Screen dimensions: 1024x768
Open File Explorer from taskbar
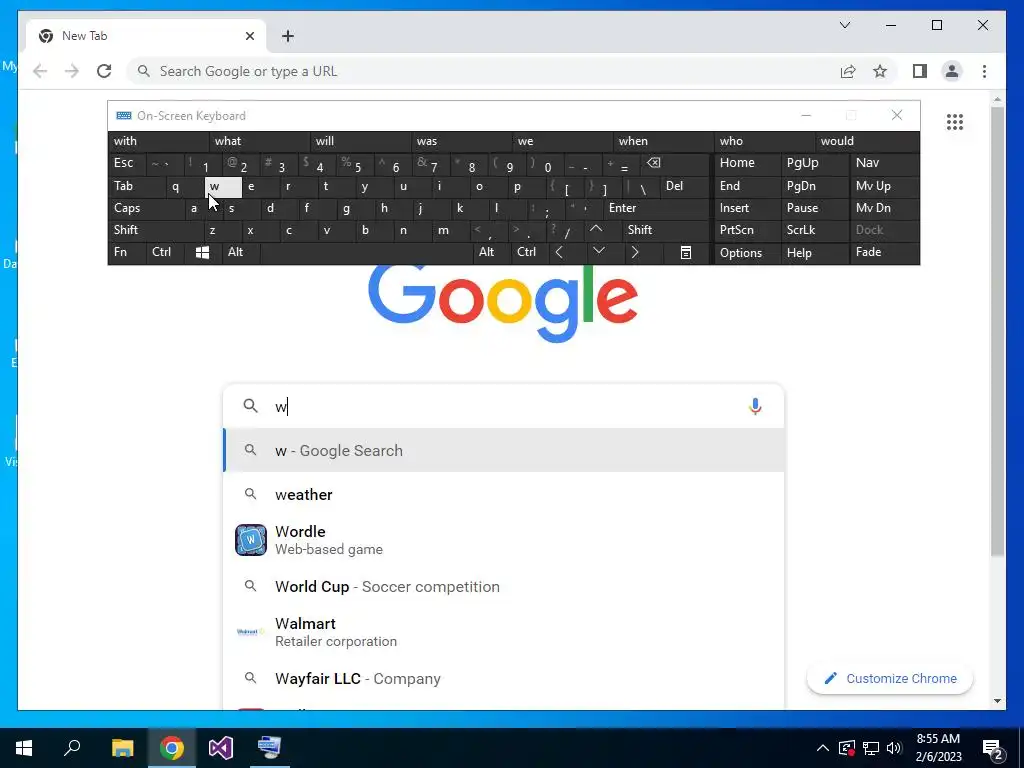pyautogui.click(x=122, y=748)
